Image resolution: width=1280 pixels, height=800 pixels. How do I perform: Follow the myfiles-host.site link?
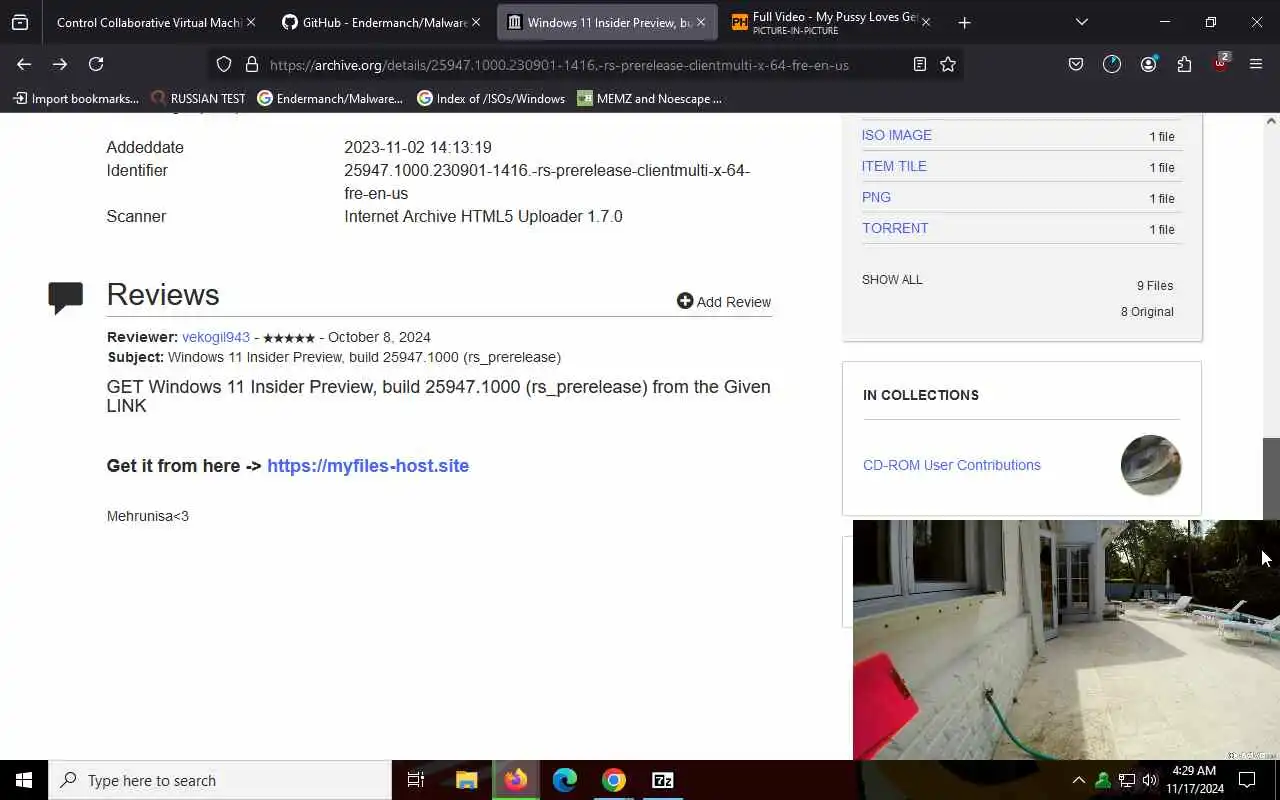coord(368,465)
